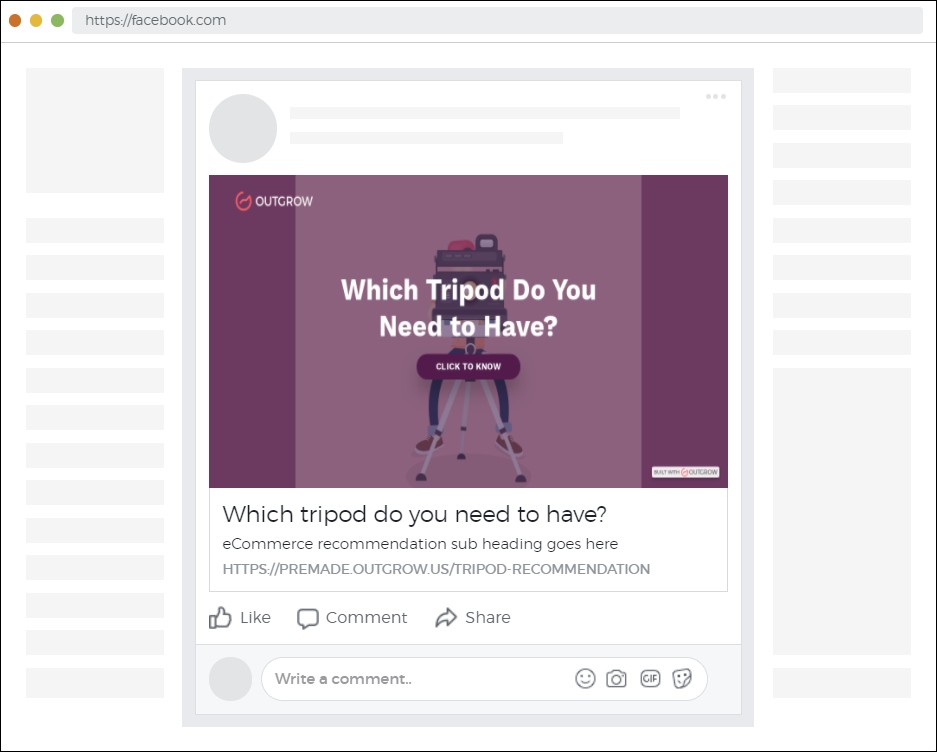The height and width of the screenshot is (752, 937).
Task: Click the post author's profile picture placeholder
Action: [243, 128]
